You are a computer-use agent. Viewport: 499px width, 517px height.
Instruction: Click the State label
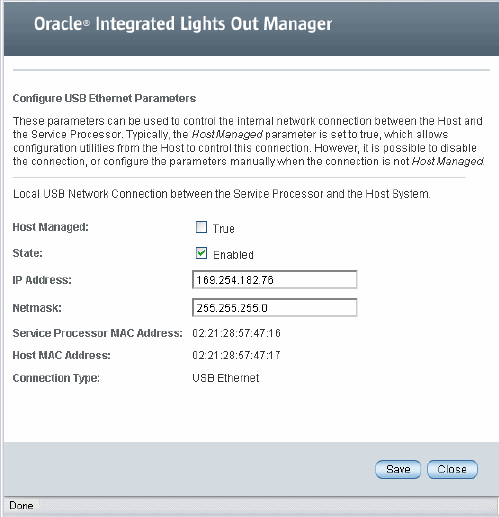click(x=28, y=253)
